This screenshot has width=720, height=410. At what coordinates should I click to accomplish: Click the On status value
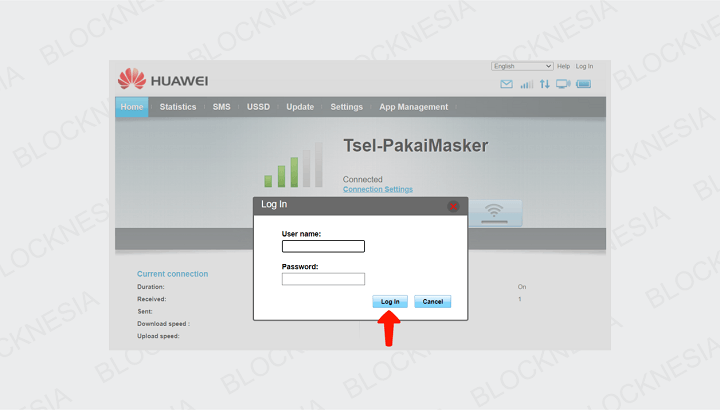point(522,286)
